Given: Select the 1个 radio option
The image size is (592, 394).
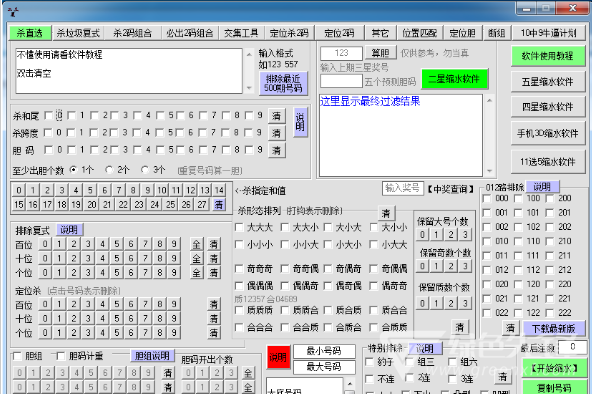Looking at the screenshot, I should (74, 170).
